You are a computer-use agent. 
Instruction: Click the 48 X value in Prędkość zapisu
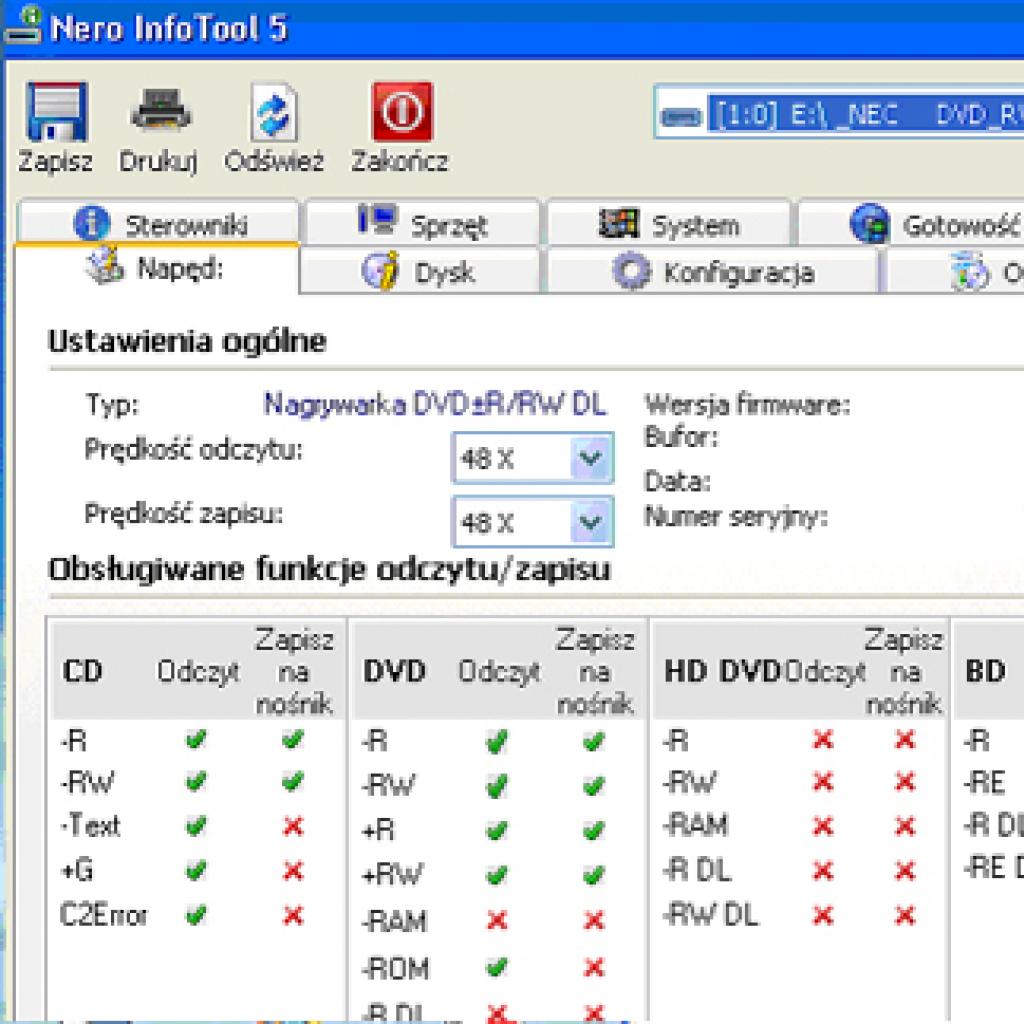(487, 522)
